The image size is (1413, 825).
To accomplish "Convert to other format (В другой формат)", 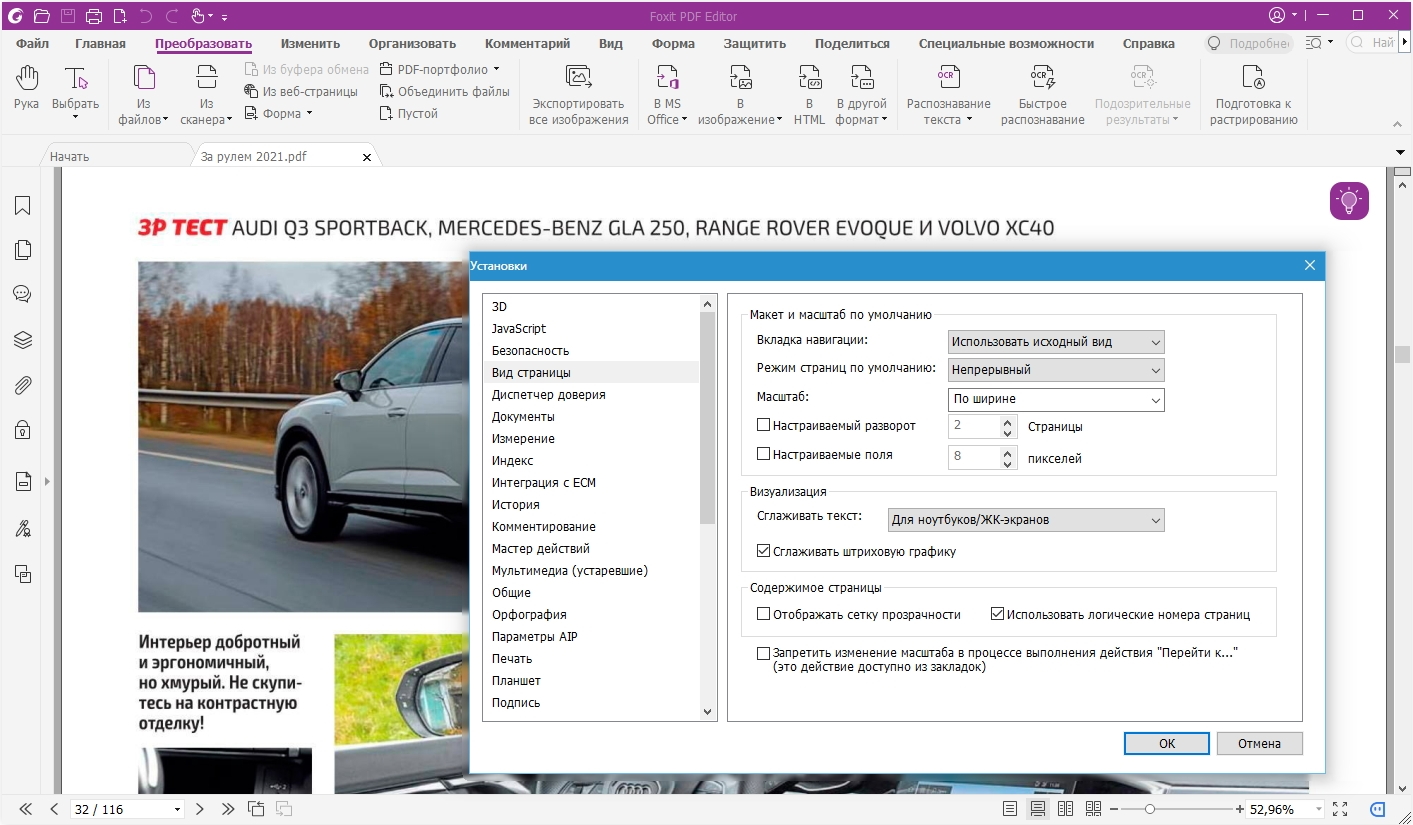I will (861, 95).
